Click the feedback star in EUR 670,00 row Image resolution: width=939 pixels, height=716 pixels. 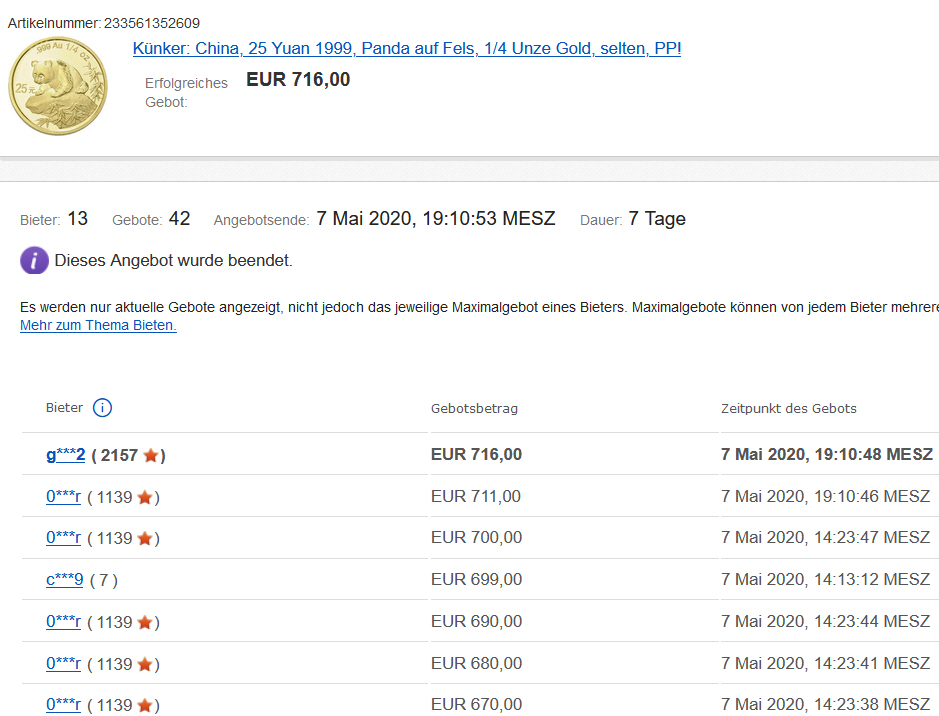pyautogui.click(x=144, y=706)
